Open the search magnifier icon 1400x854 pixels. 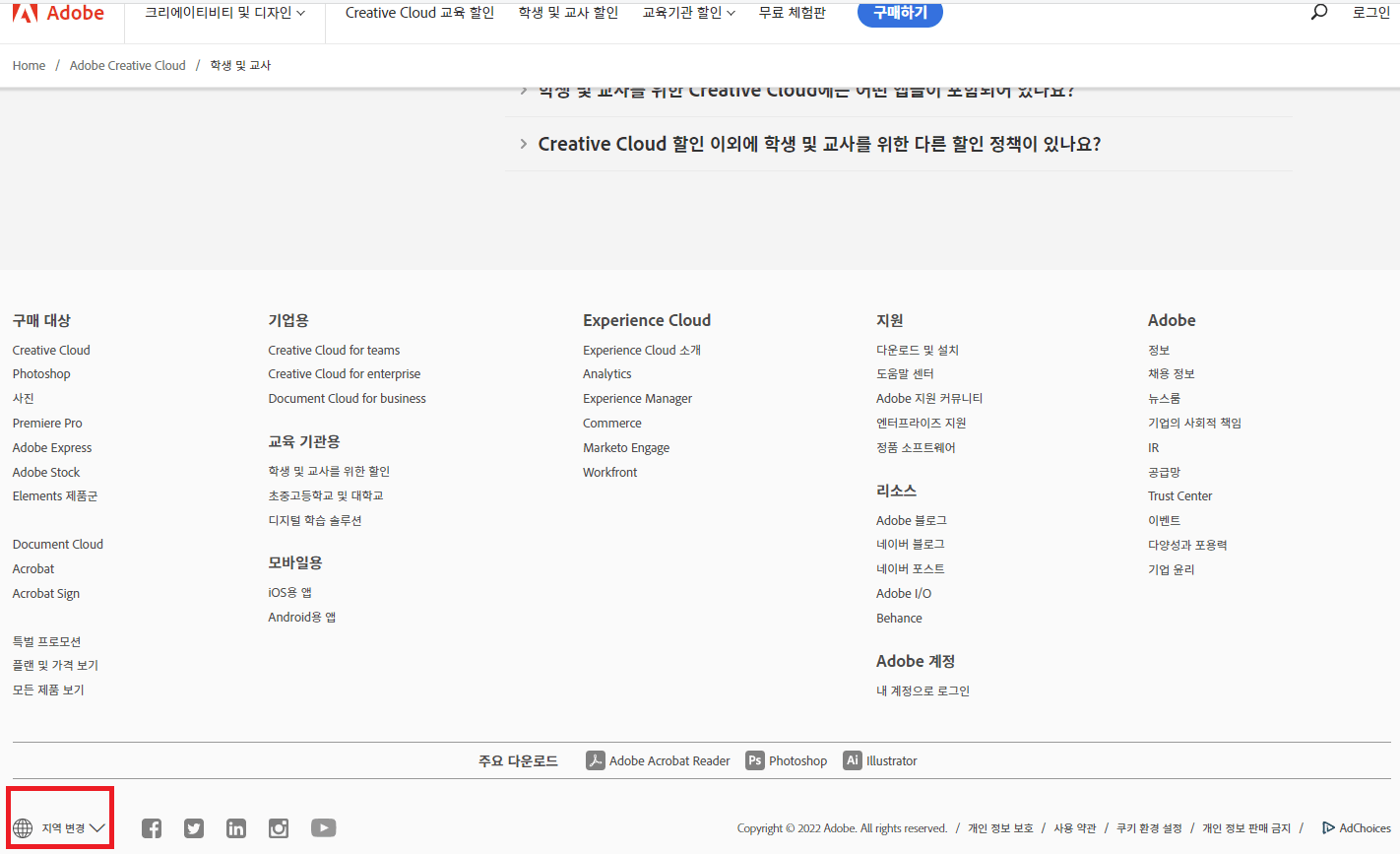(1319, 12)
